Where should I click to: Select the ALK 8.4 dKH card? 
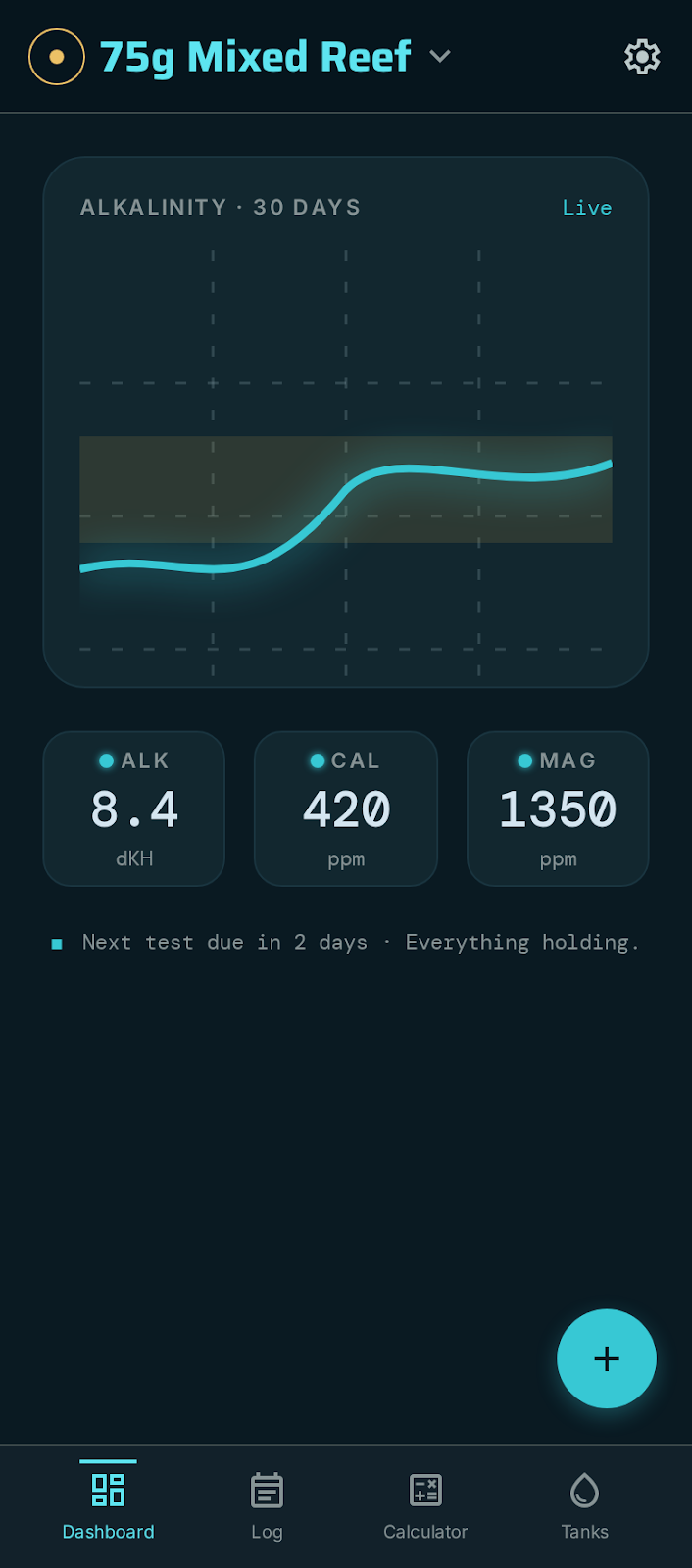[x=134, y=808]
